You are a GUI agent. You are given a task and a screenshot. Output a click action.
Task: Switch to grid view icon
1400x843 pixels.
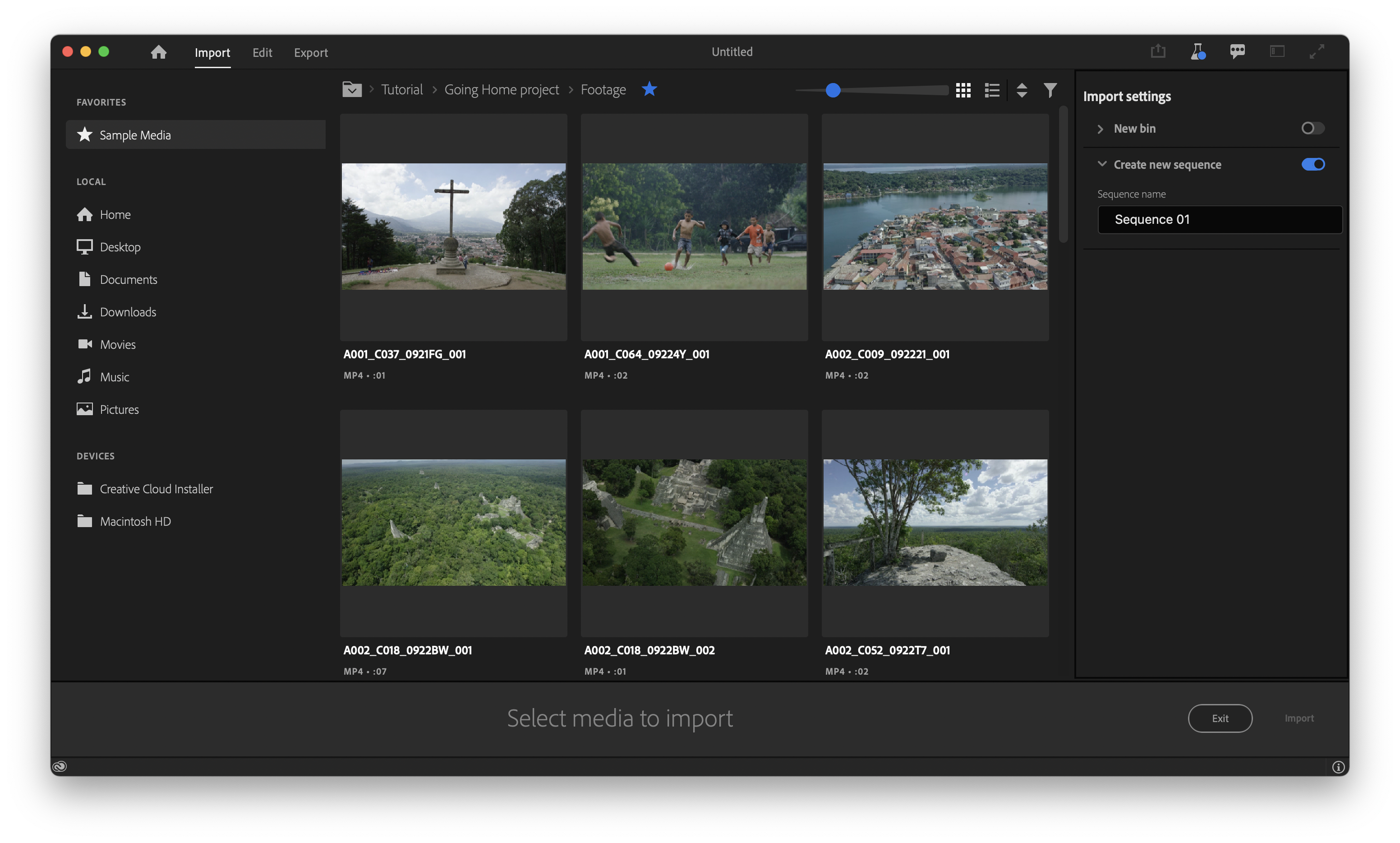click(x=963, y=90)
